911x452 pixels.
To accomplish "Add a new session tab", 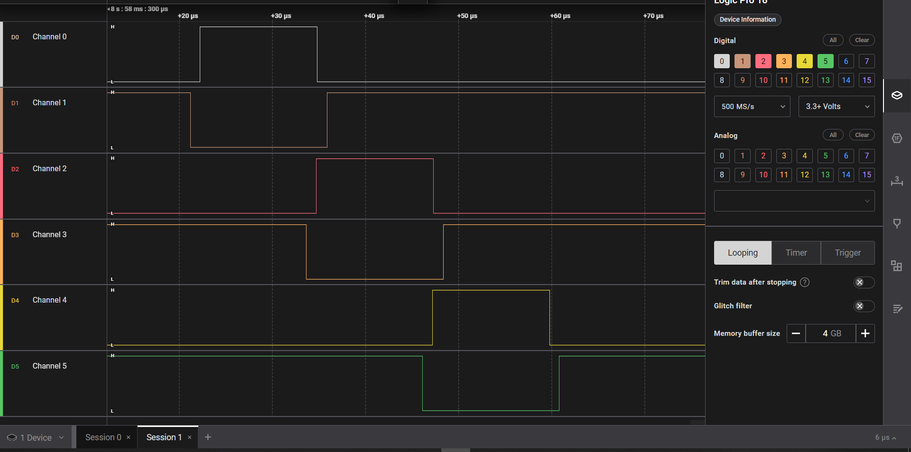I will click(208, 437).
